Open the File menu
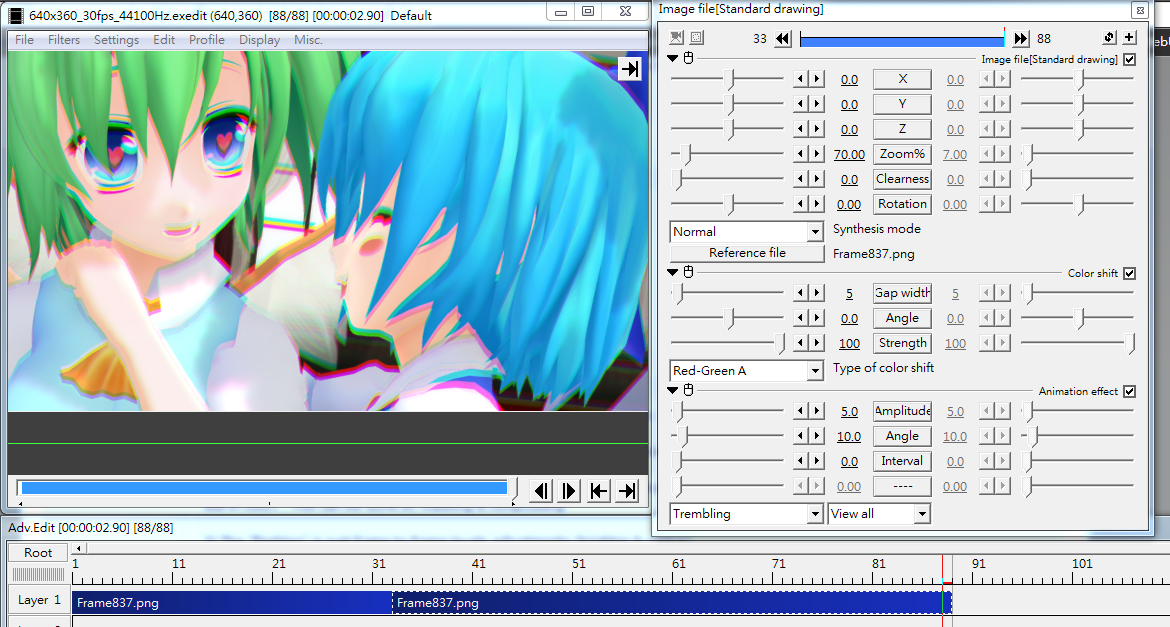 (x=25, y=40)
